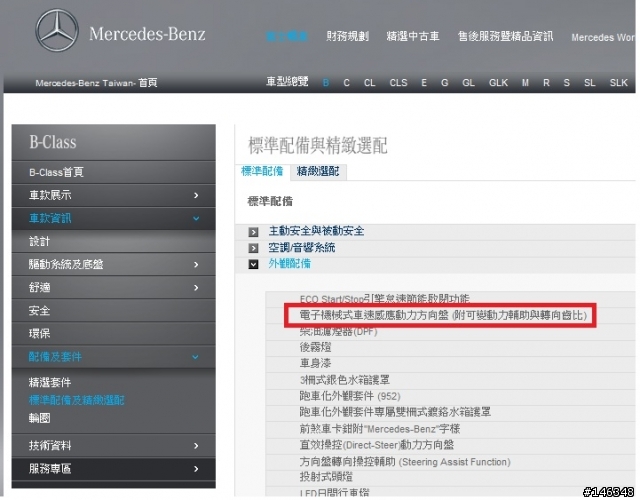Open 精選中古車 top menu

pos(413,36)
